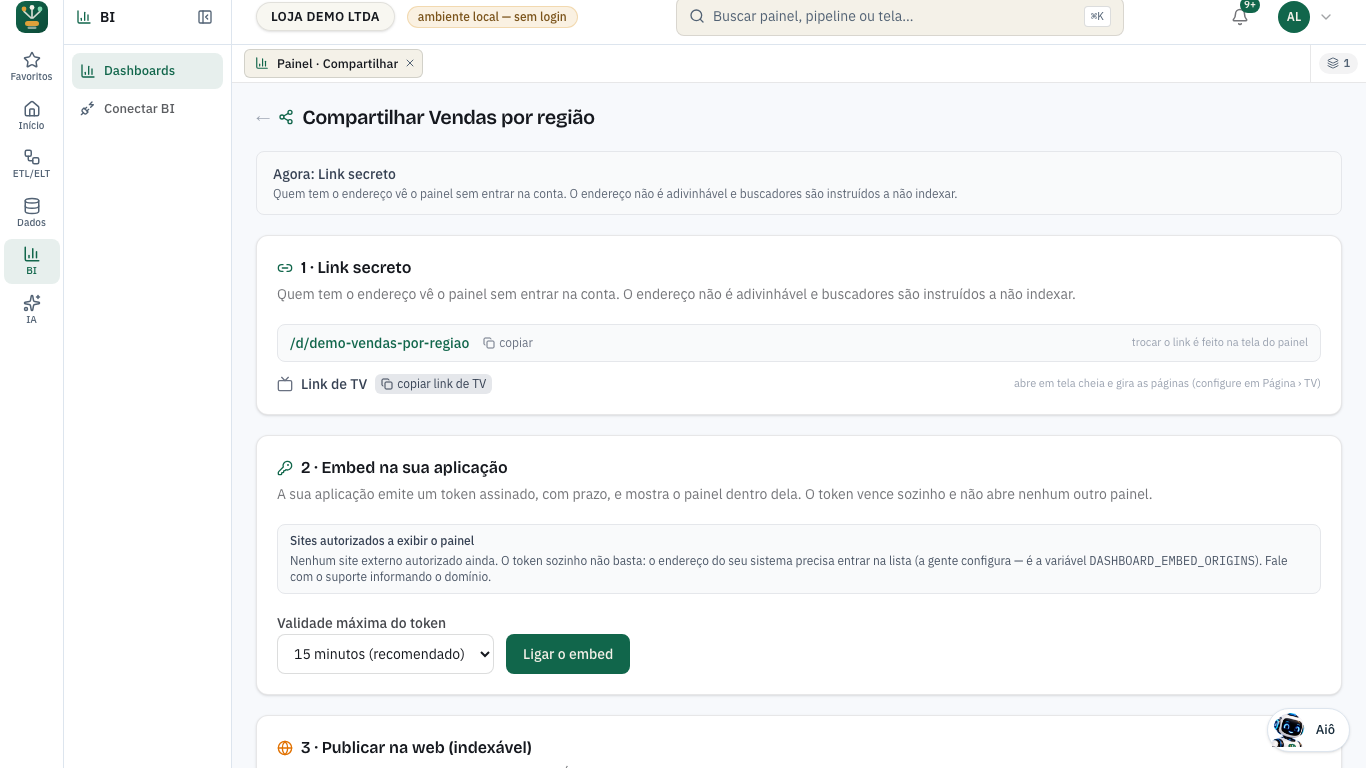Click the LOJA DEMO LTDA company button

click(325, 17)
